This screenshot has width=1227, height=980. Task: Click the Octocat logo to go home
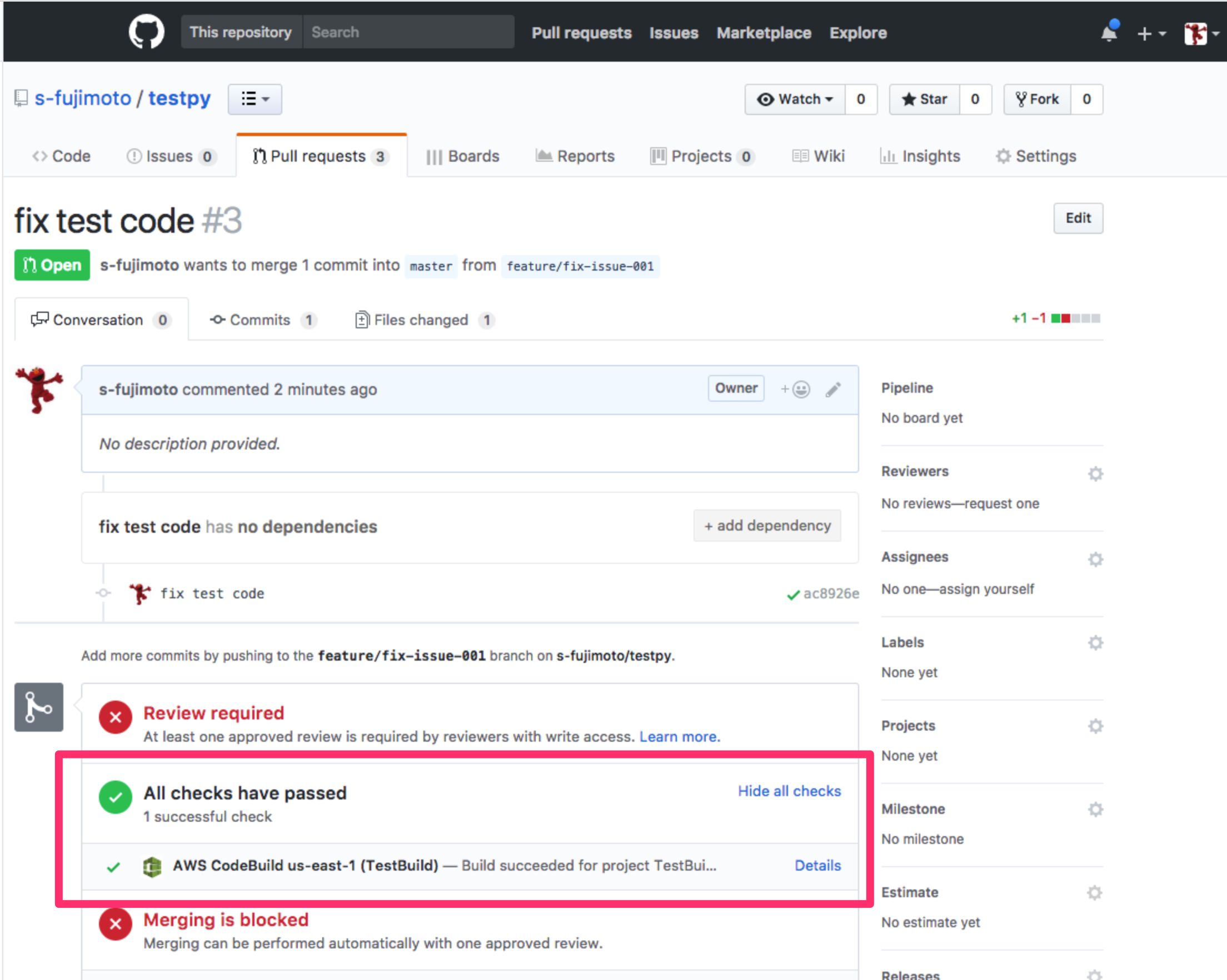coord(146,31)
